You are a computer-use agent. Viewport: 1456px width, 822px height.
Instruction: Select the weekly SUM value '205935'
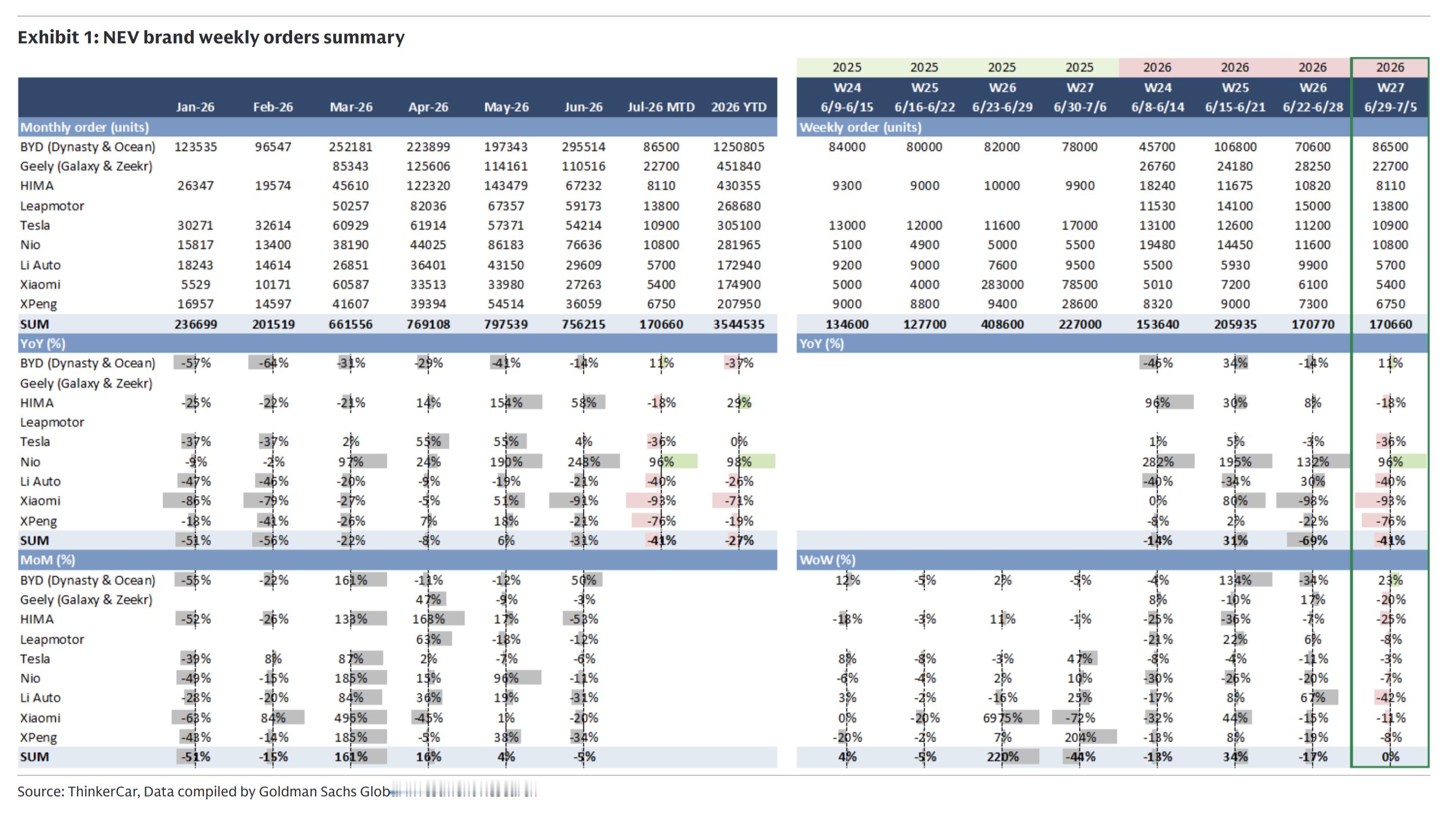[x=1235, y=324]
